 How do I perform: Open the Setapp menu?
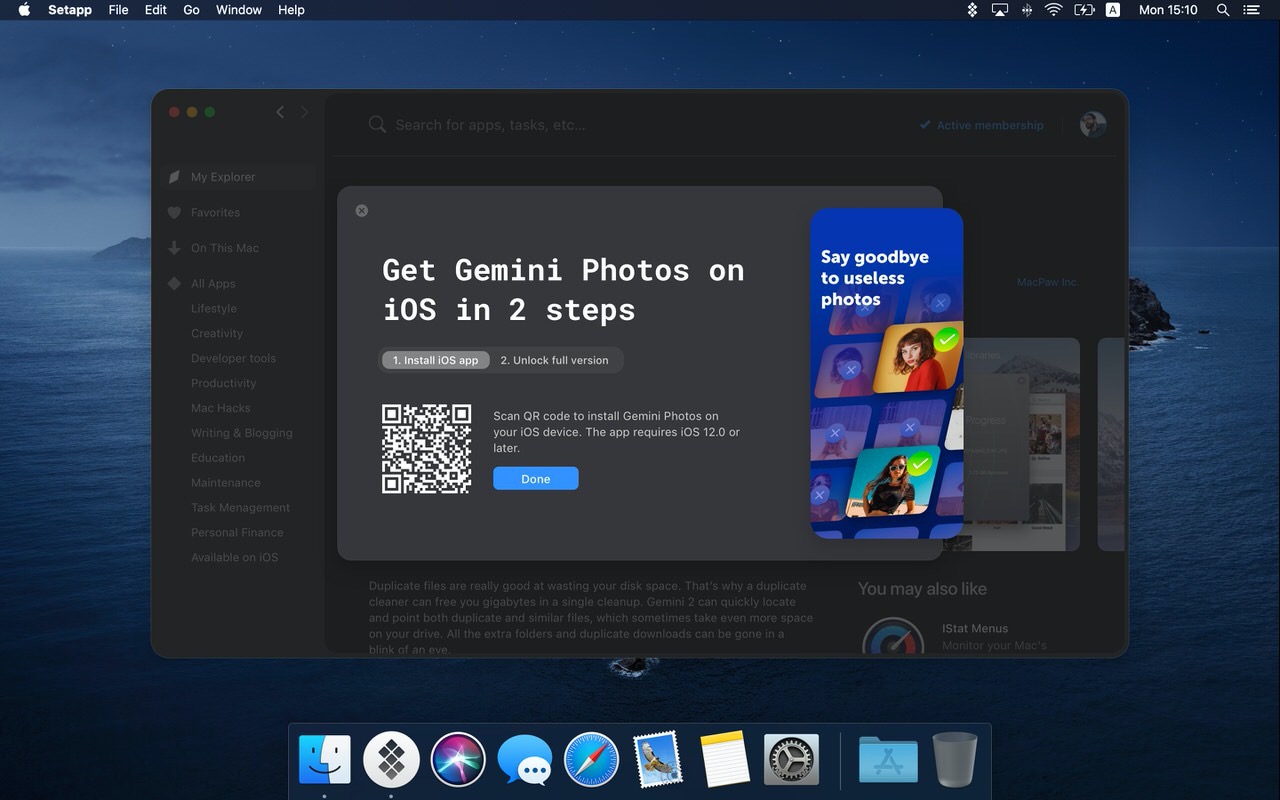pyautogui.click(x=70, y=10)
